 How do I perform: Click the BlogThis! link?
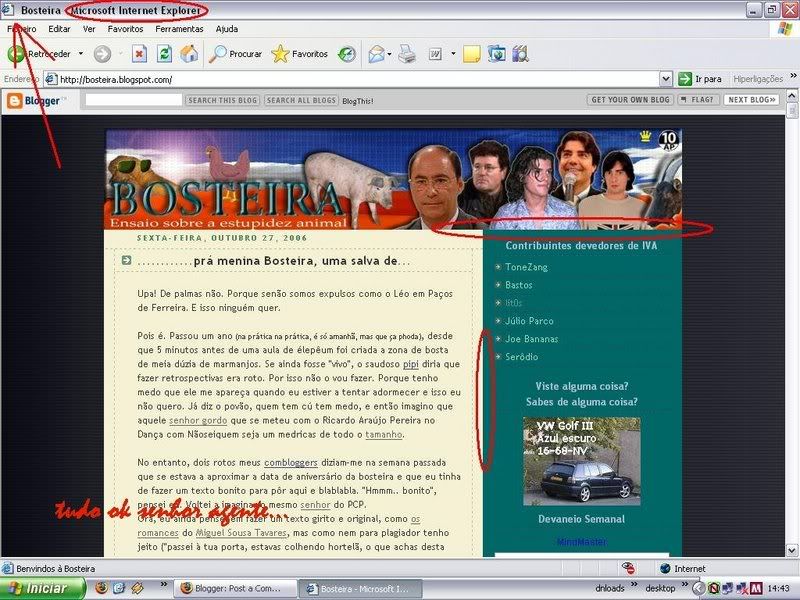[x=358, y=101]
